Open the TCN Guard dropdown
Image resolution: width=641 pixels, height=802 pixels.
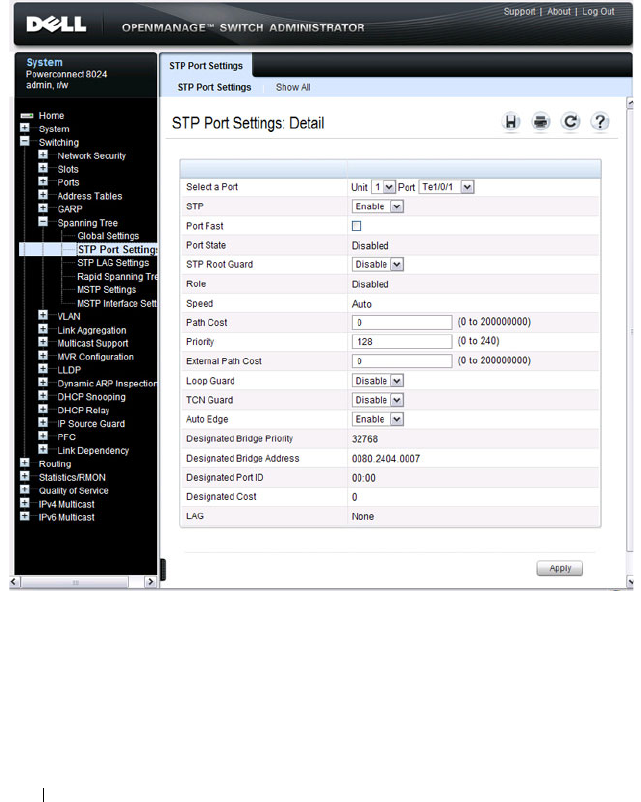[x=378, y=400]
